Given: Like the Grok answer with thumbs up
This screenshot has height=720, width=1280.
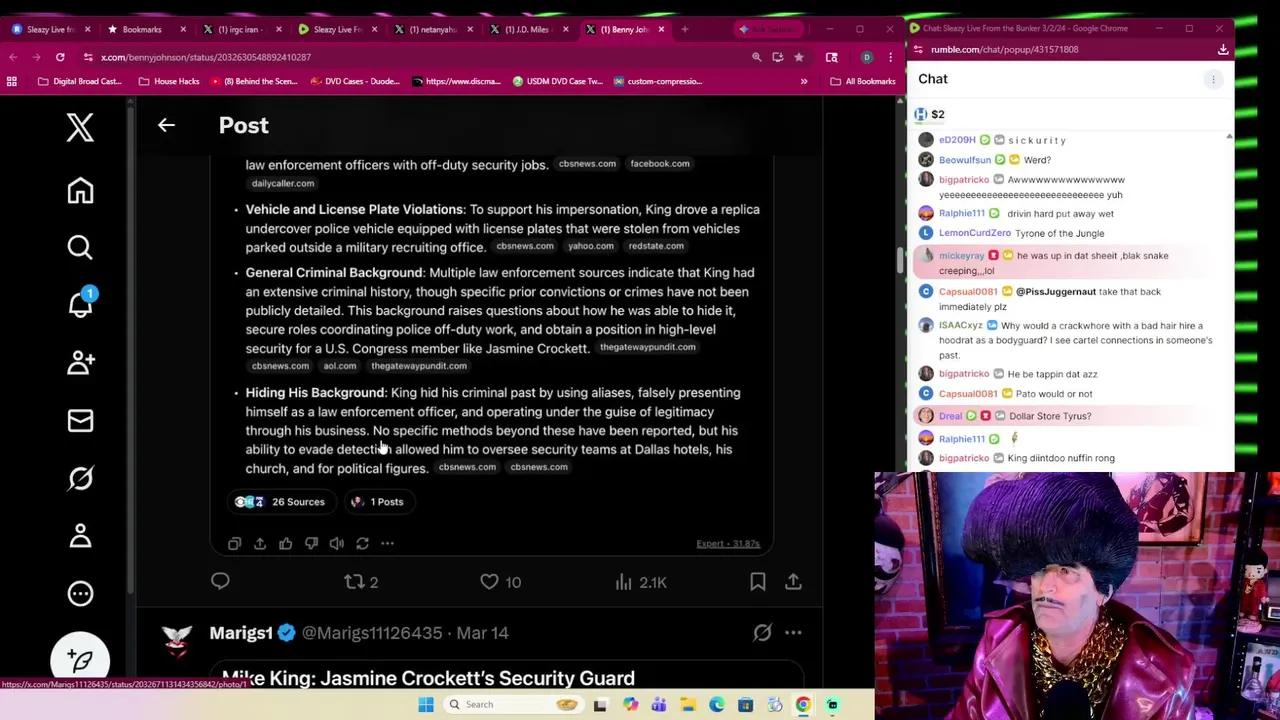Looking at the screenshot, I should coord(286,543).
